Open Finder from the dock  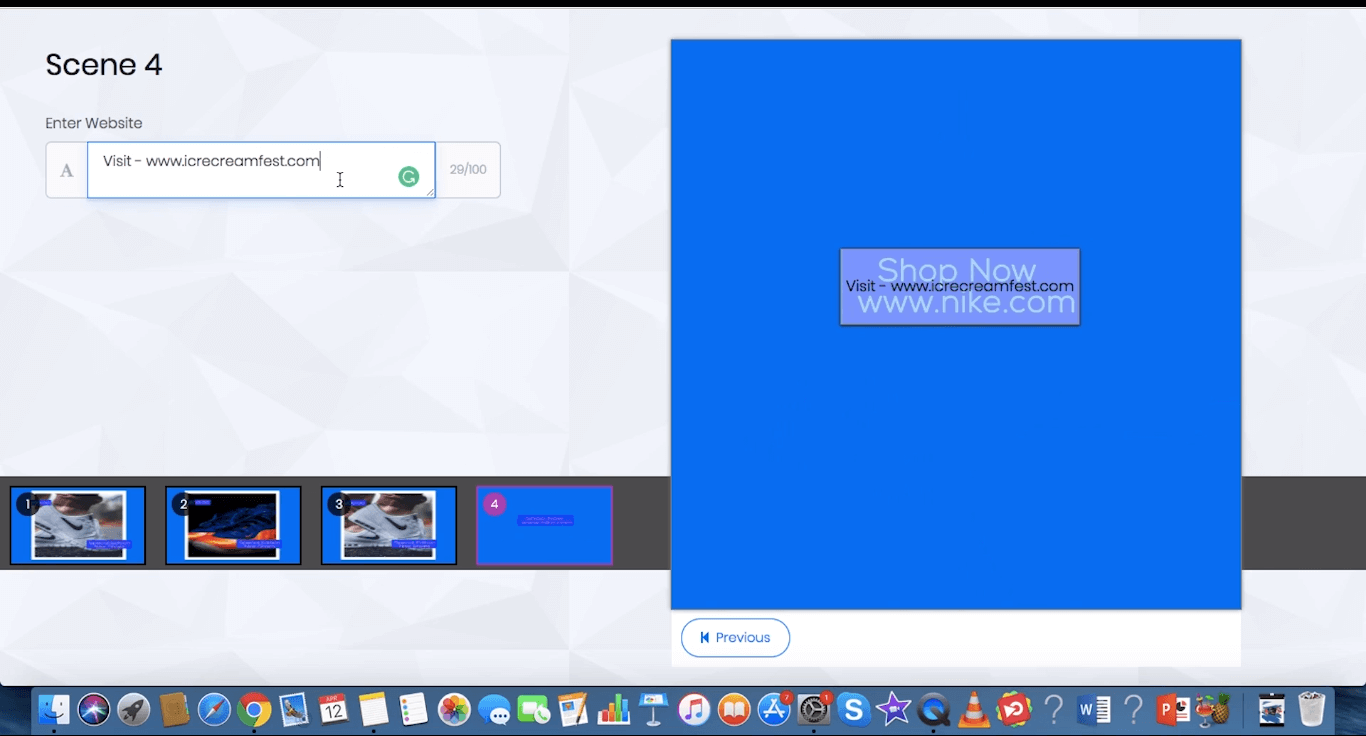coord(54,710)
